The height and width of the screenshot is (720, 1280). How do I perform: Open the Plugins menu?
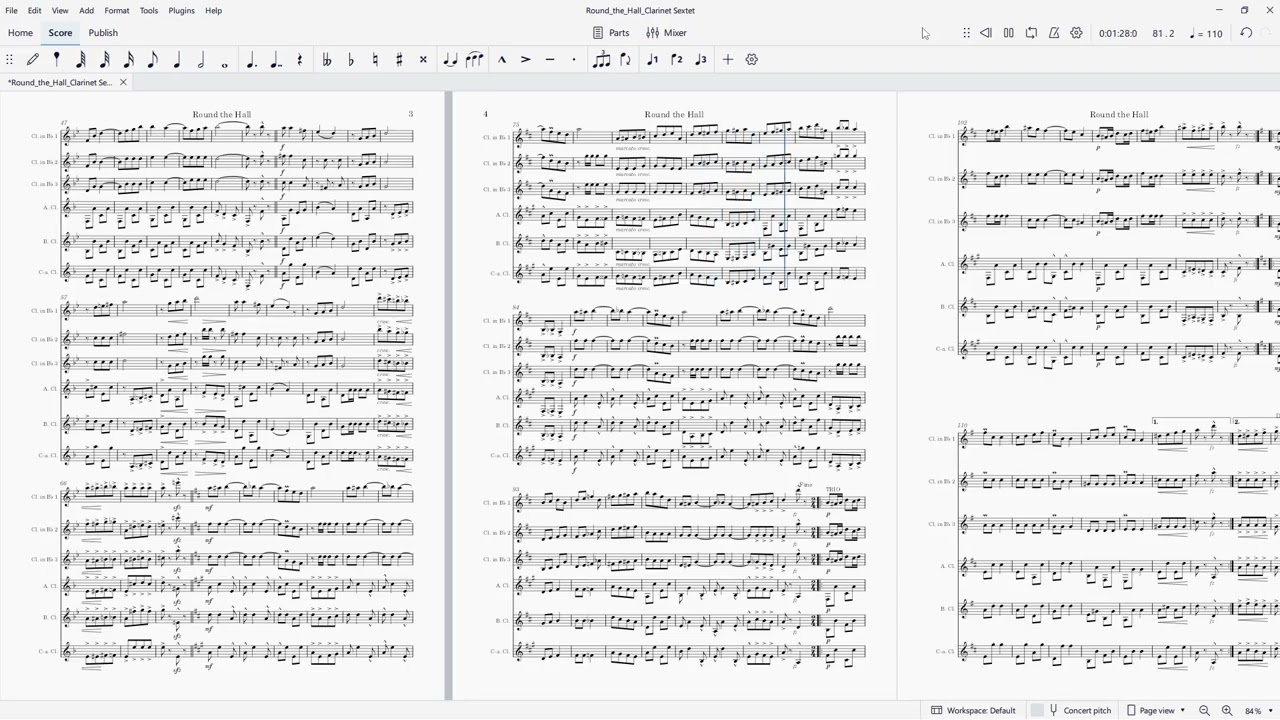click(x=181, y=10)
